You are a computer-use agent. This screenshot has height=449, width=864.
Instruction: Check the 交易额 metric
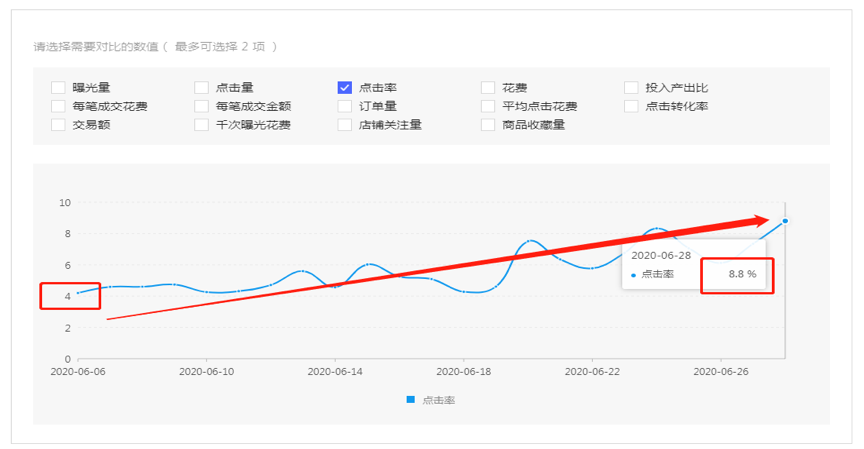58,125
